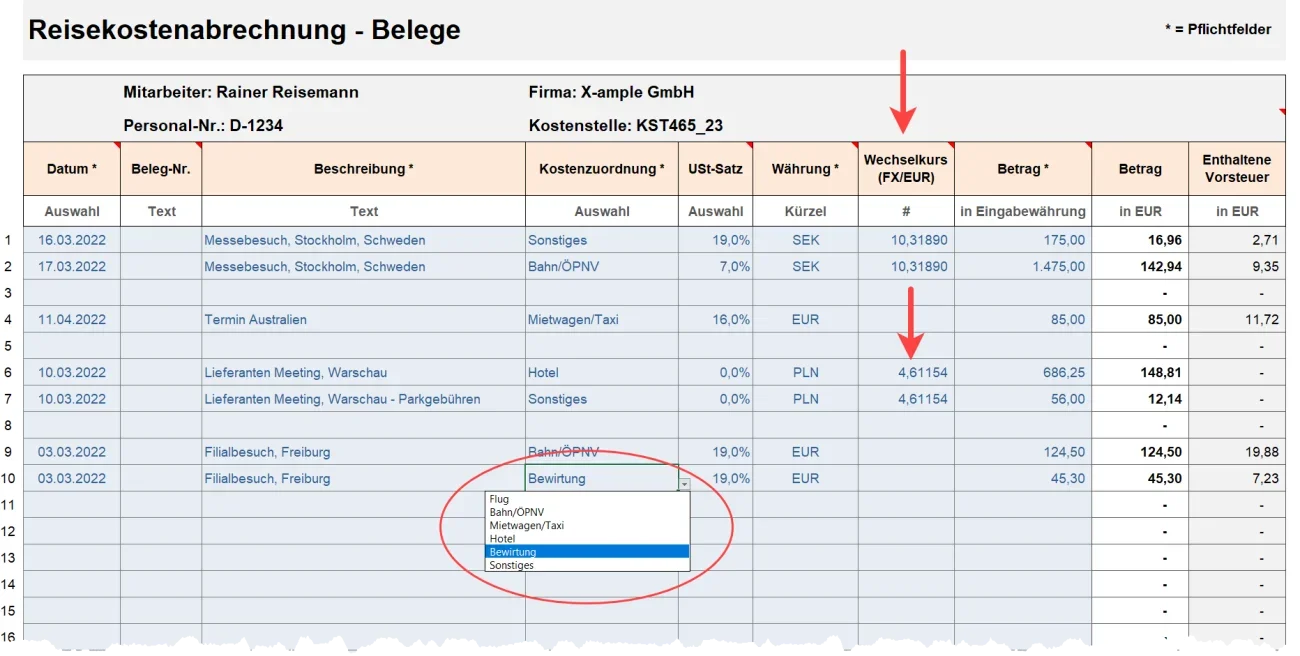Image resolution: width=1300 pixels, height=656 pixels.
Task: Select the SEK currency cell in row 1
Action: 805,240
